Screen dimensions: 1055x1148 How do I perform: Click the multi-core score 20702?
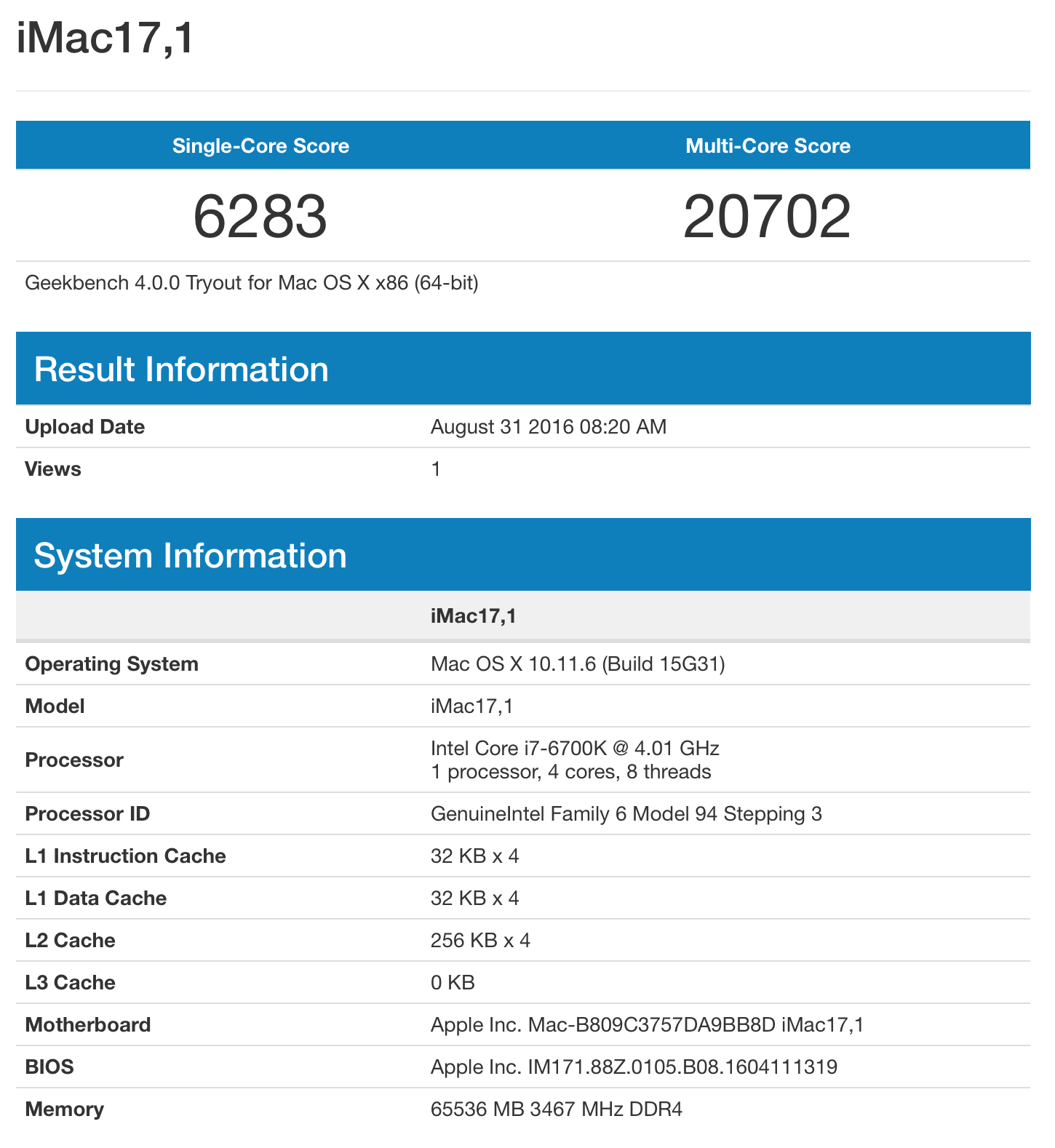tap(768, 216)
